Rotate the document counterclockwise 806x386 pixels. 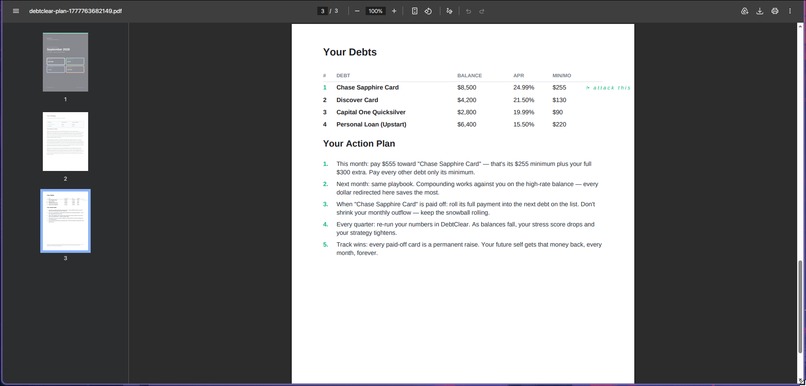click(x=428, y=11)
